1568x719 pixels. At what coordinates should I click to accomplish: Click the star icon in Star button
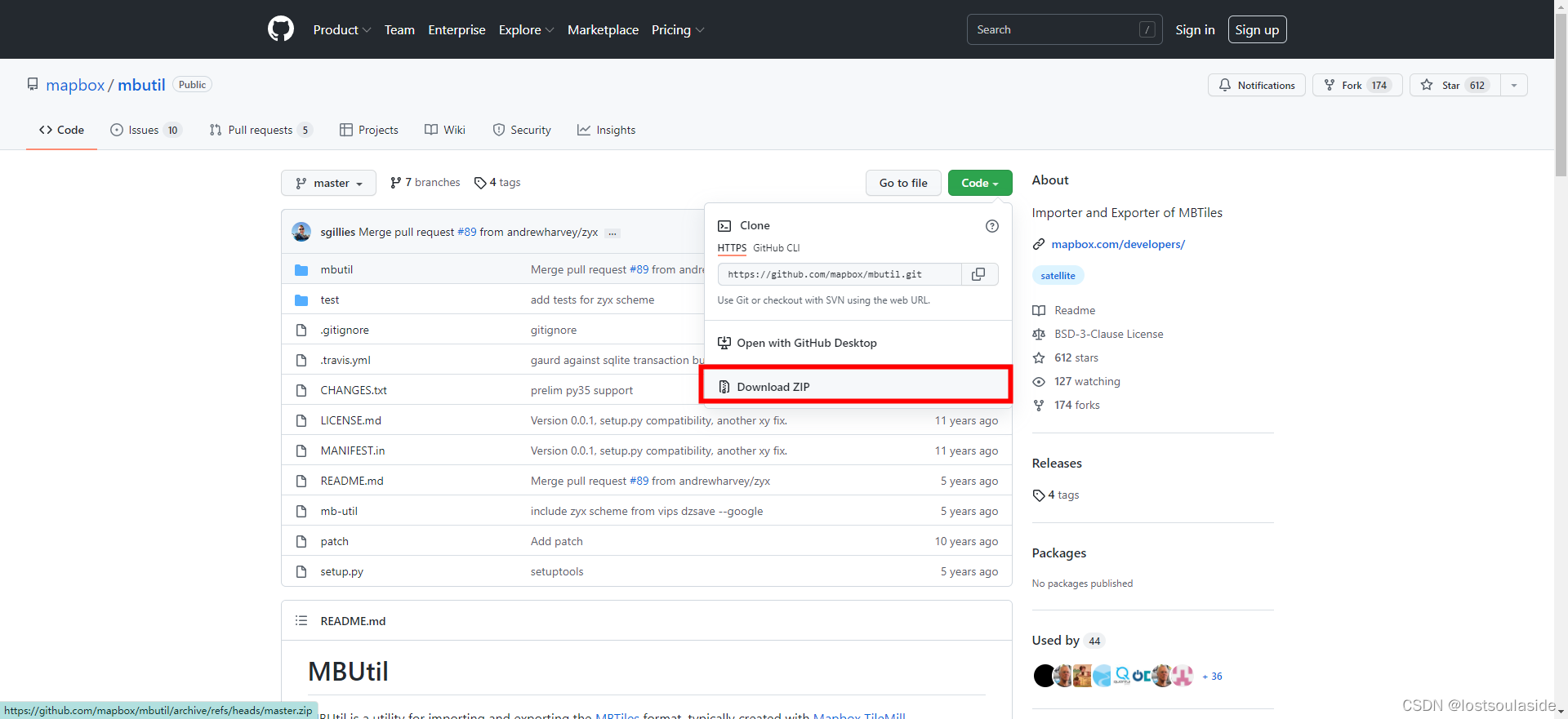1427,85
